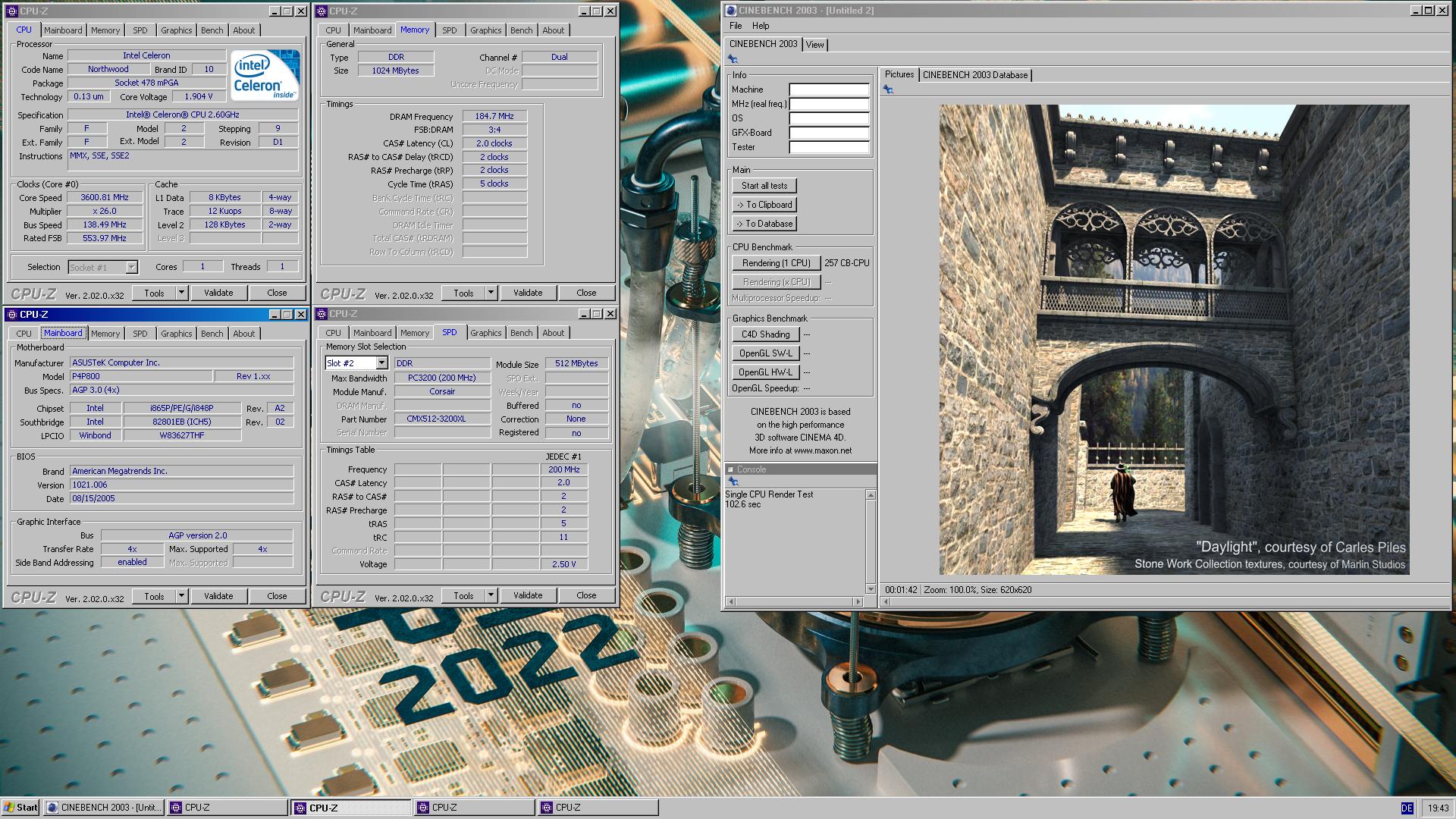This screenshot has height=819, width=1456.
Task: Focus the Machine info field
Action: [x=829, y=89]
